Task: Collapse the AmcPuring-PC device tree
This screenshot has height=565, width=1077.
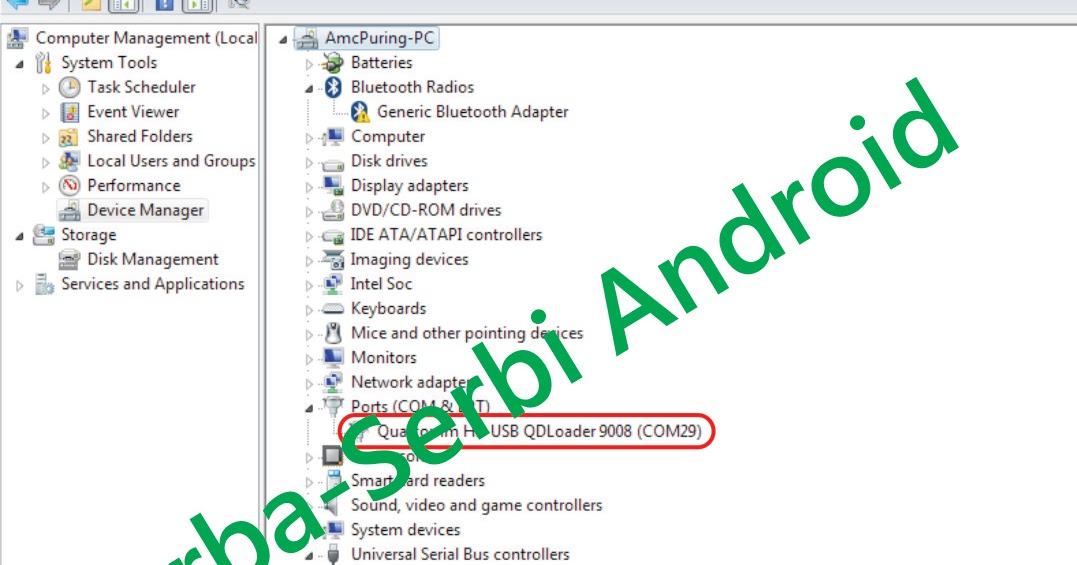Action: pos(283,40)
